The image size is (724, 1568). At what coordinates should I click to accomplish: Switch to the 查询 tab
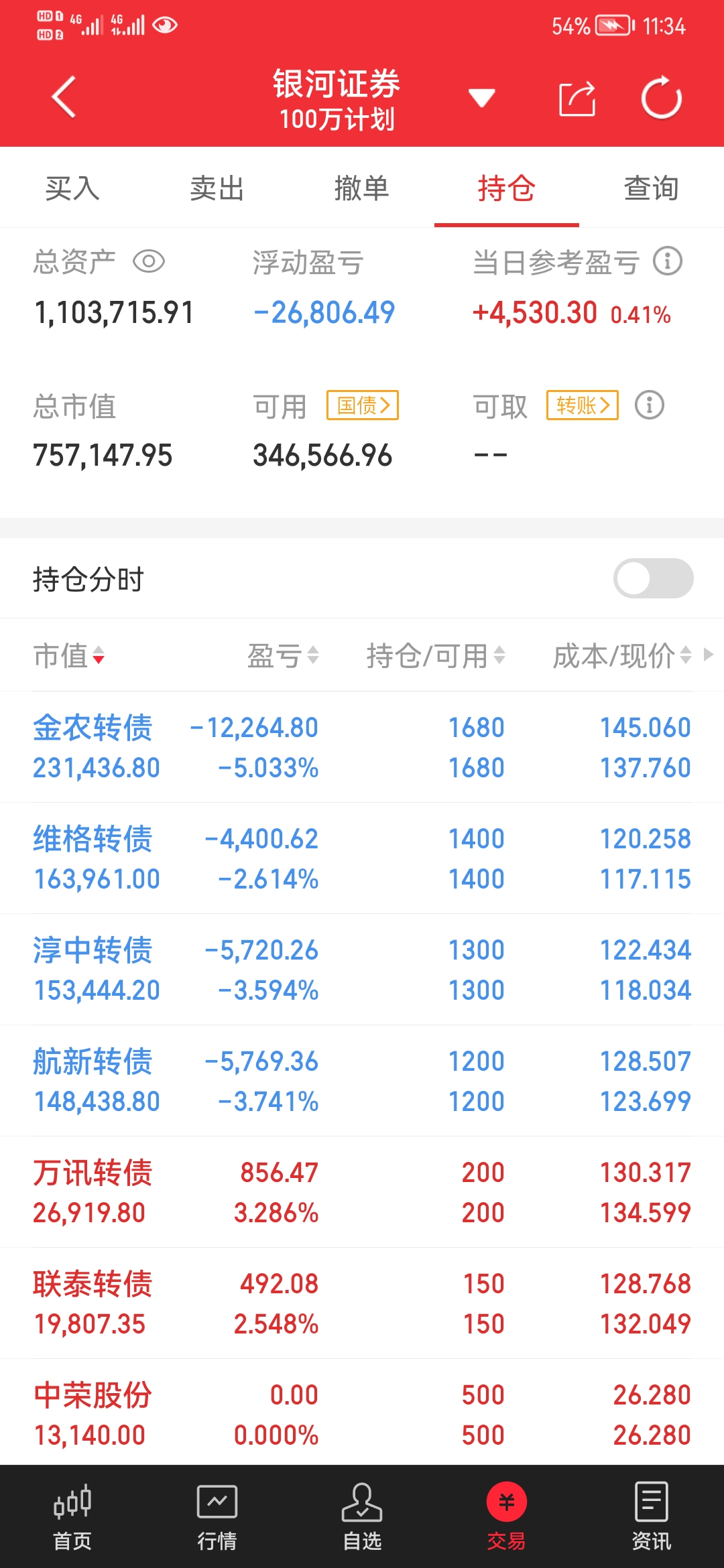point(651,188)
